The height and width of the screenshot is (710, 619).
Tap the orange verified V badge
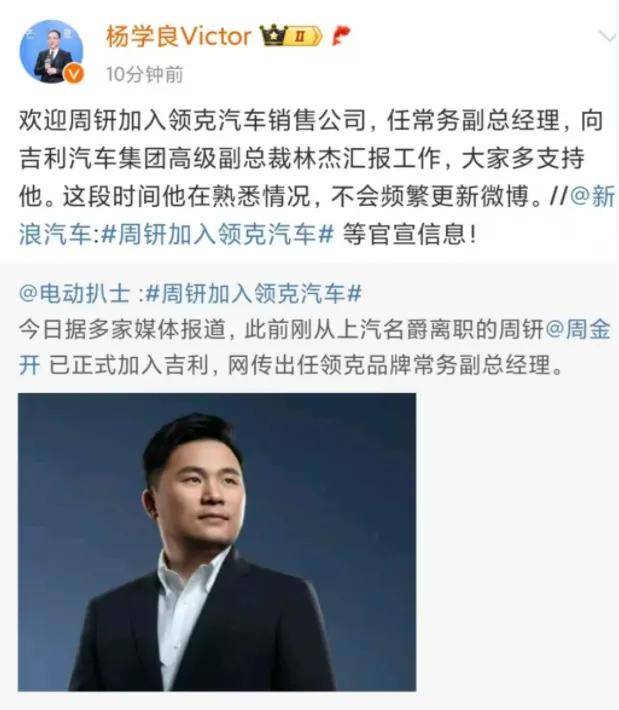tap(74, 74)
